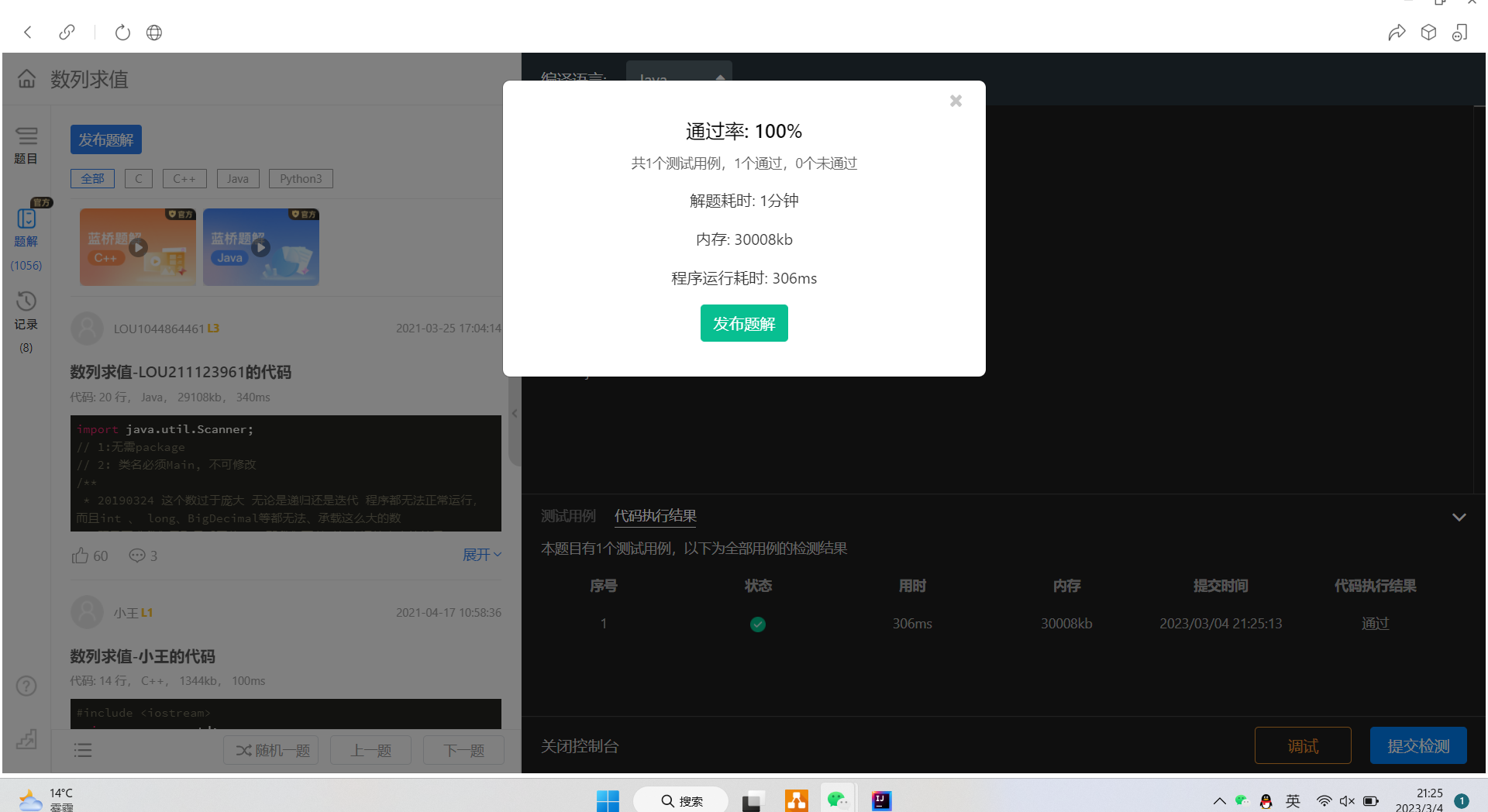Click the 30008kb memory cell in results
The image size is (1488, 812).
[1066, 624]
